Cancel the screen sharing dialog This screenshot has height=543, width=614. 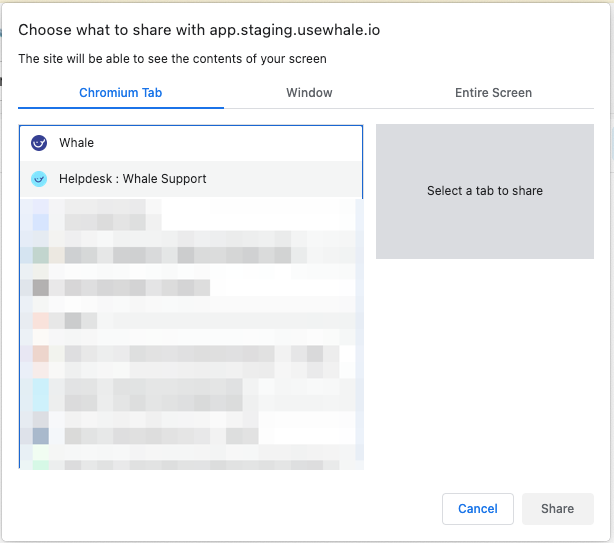pos(478,509)
